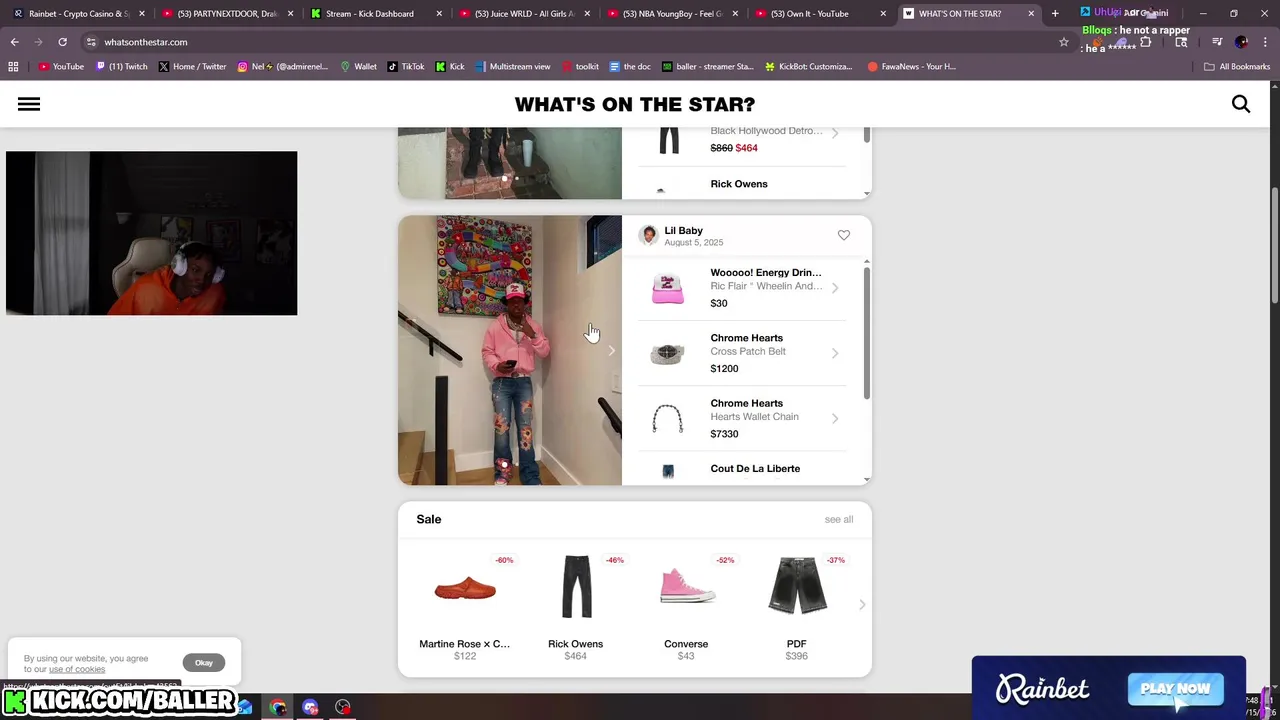This screenshot has width=1280, height=720.
Task: Open the All Bookmarks folder
Action: [x=1236, y=67]
